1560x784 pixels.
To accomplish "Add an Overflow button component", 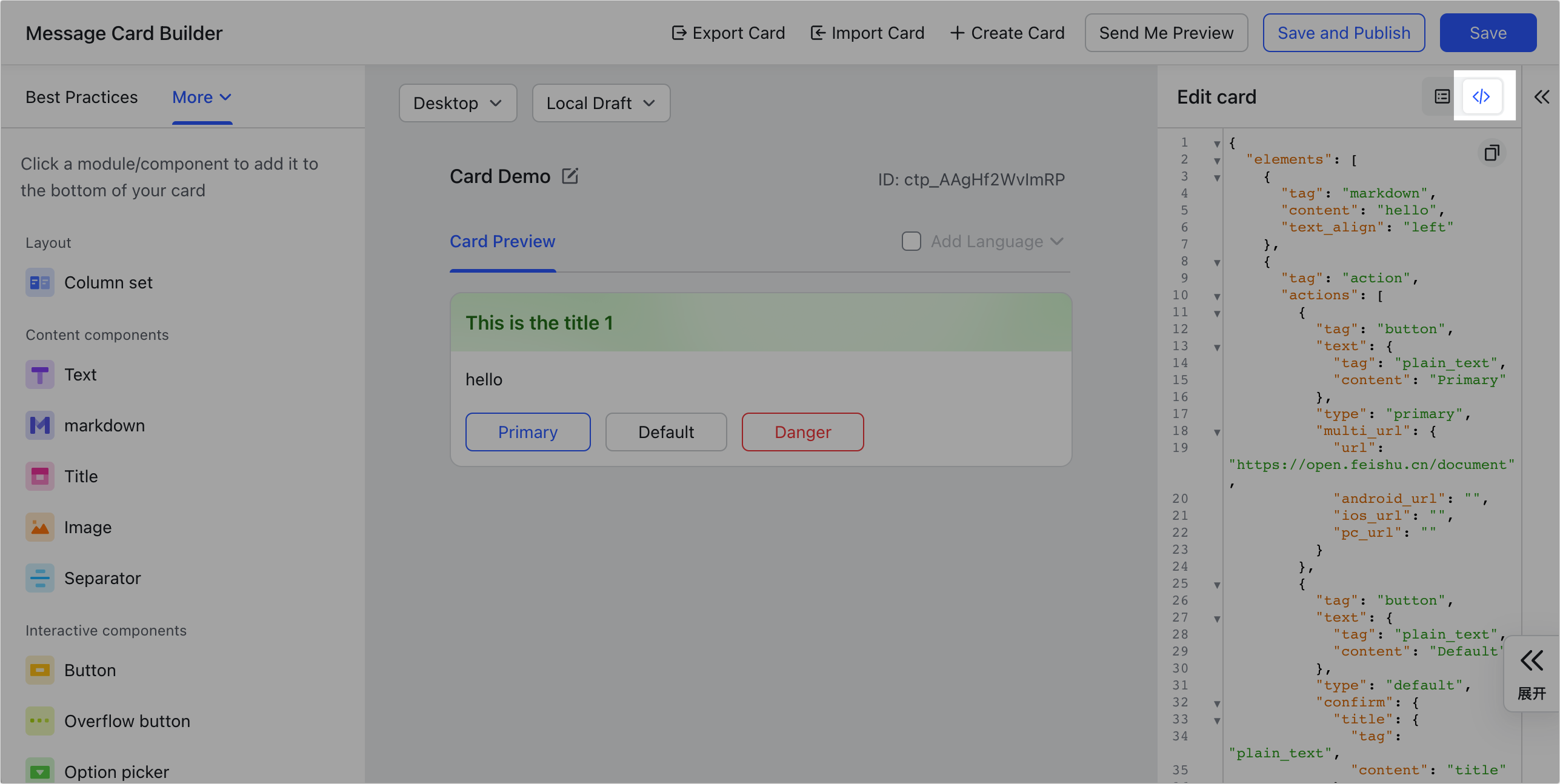I will [108, 721].
